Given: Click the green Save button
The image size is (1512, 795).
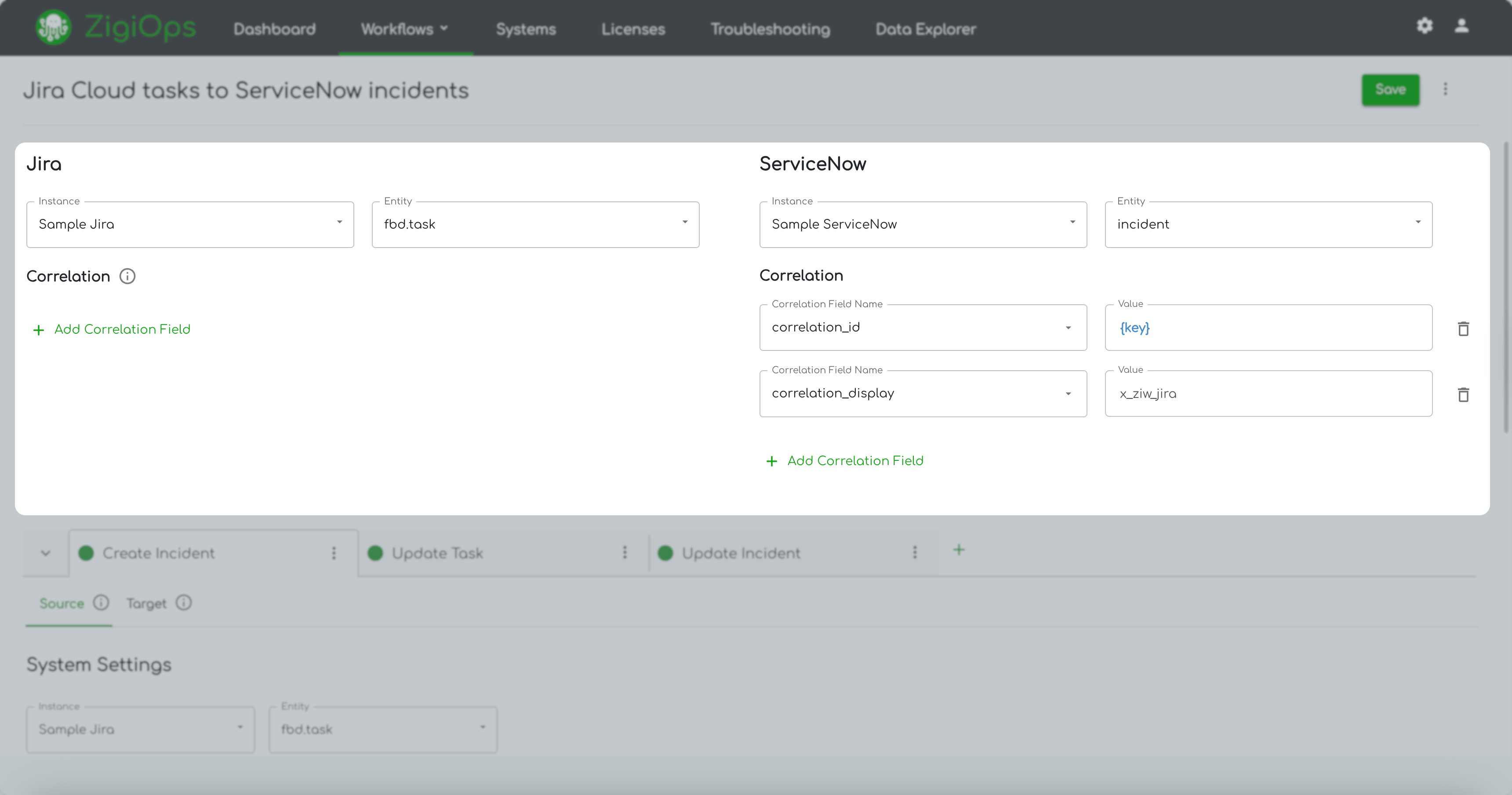Looking at the screenshot, I should 1390,89.
